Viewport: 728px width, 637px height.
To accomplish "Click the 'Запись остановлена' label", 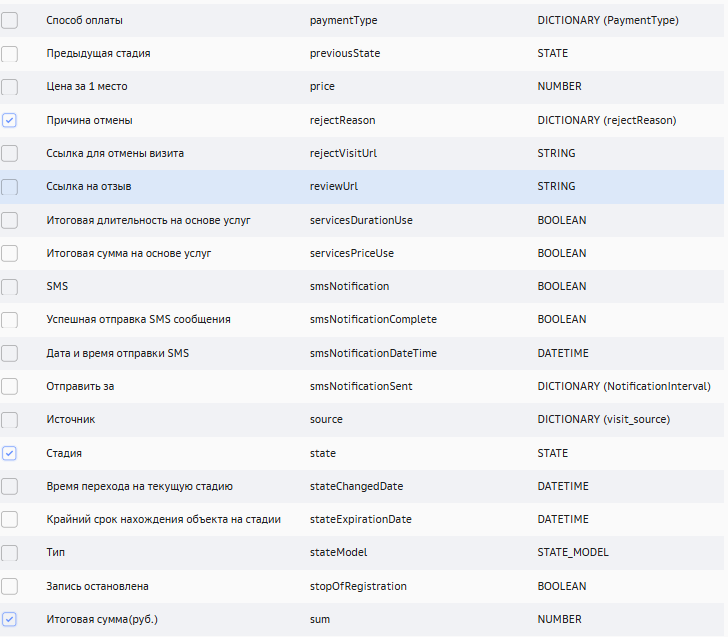I will pyautogui.click(x=97, y=586).
